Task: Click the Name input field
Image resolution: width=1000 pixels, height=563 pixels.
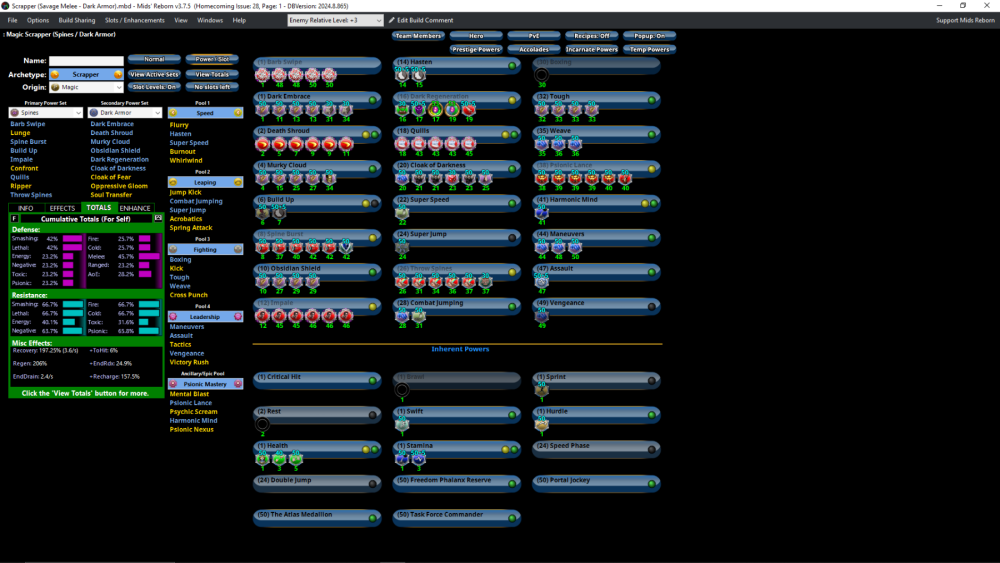Action: (x=86, y=61)
